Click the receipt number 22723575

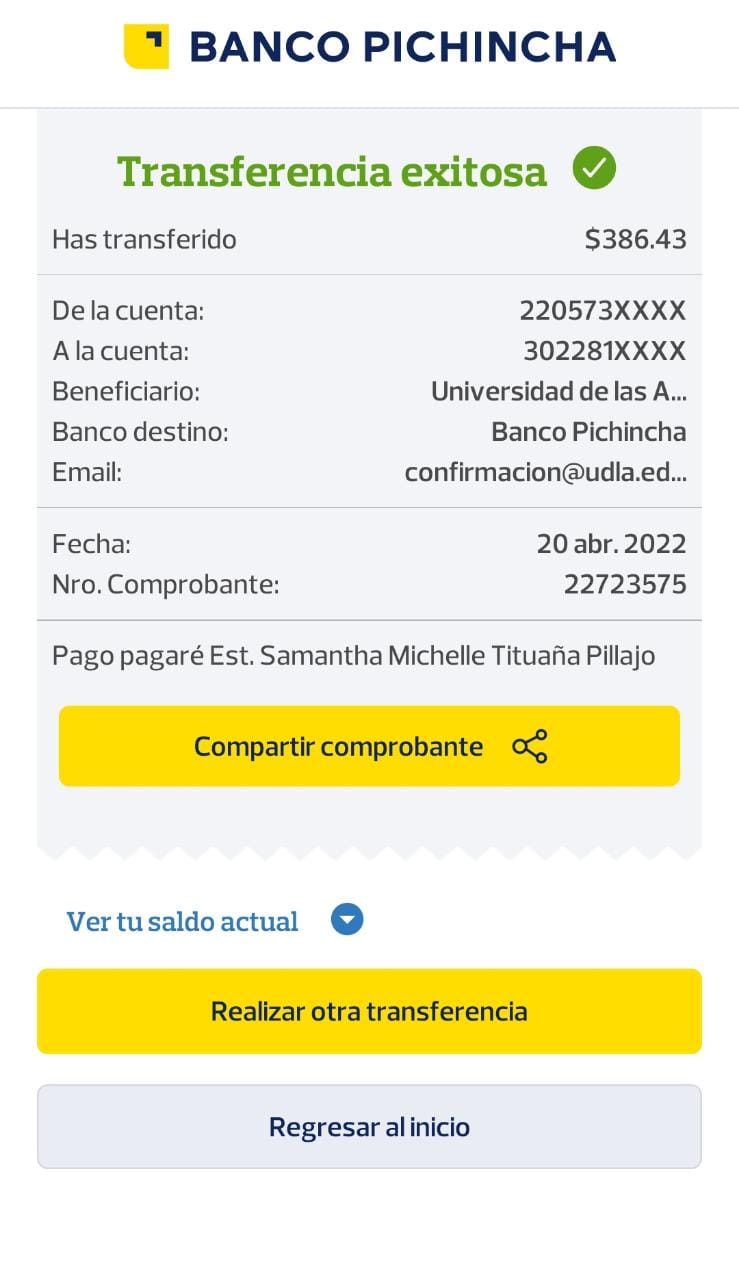point(625,584)
